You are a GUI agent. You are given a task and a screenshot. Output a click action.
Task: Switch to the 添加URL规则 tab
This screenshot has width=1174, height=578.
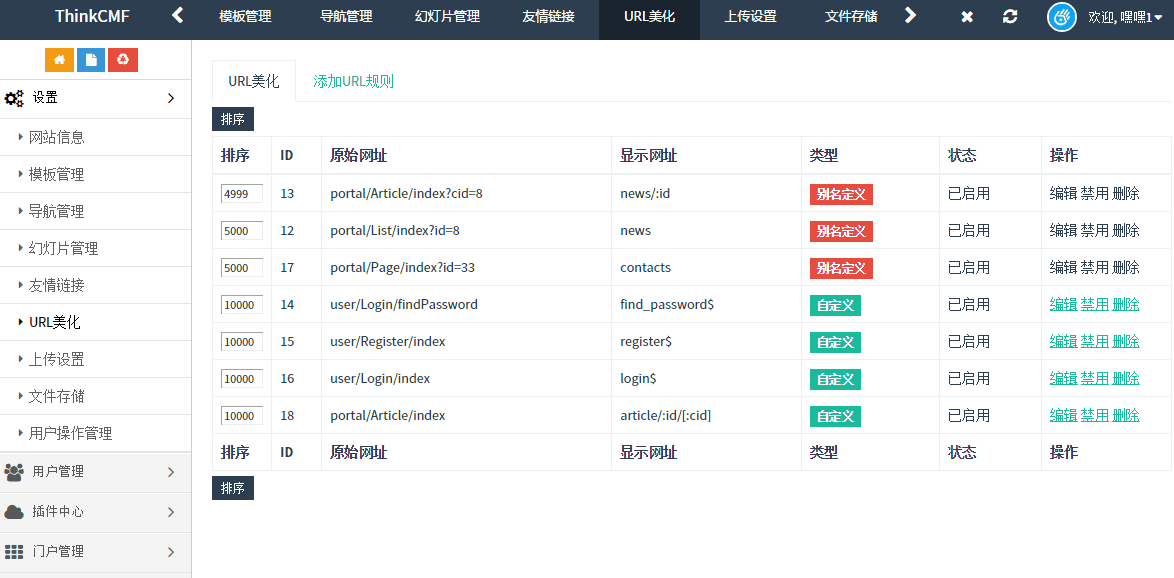pyautogui.click(x=353, y=81)
